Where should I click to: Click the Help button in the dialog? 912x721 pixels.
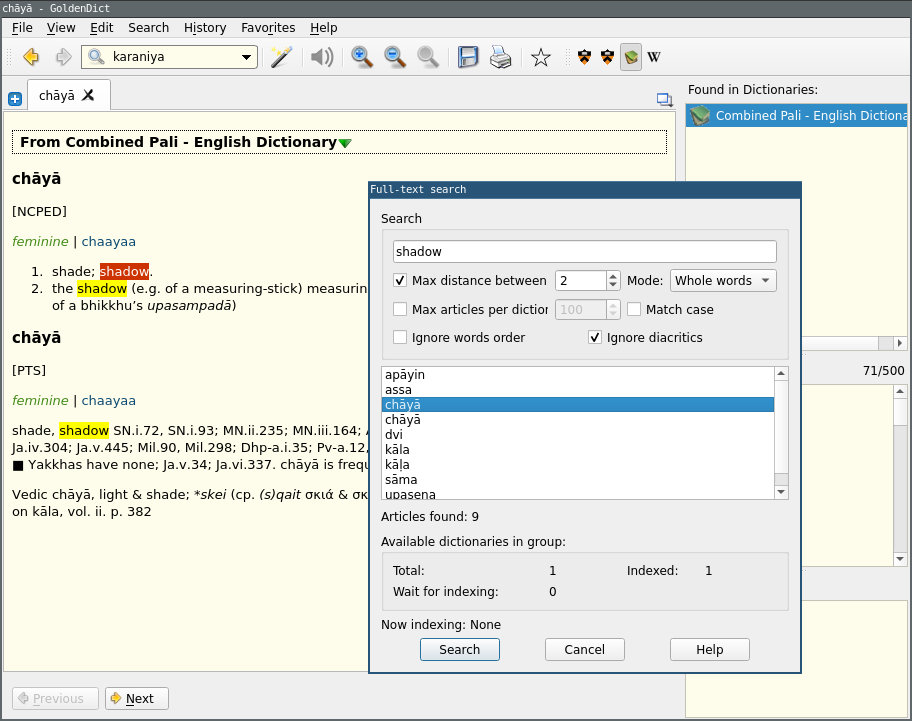[x=710, y=649]
